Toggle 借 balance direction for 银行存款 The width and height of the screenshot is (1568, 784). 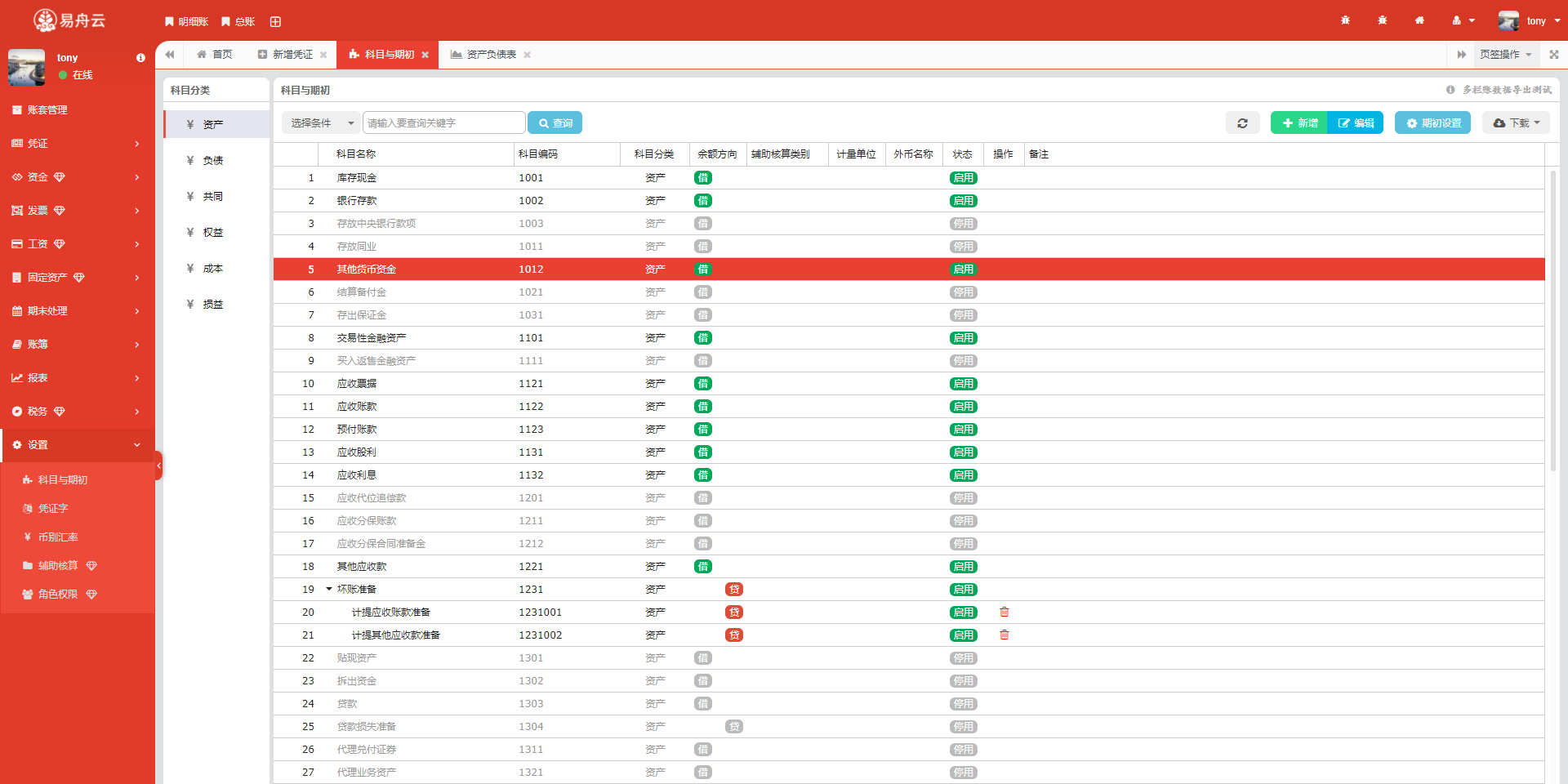(702, 201)
